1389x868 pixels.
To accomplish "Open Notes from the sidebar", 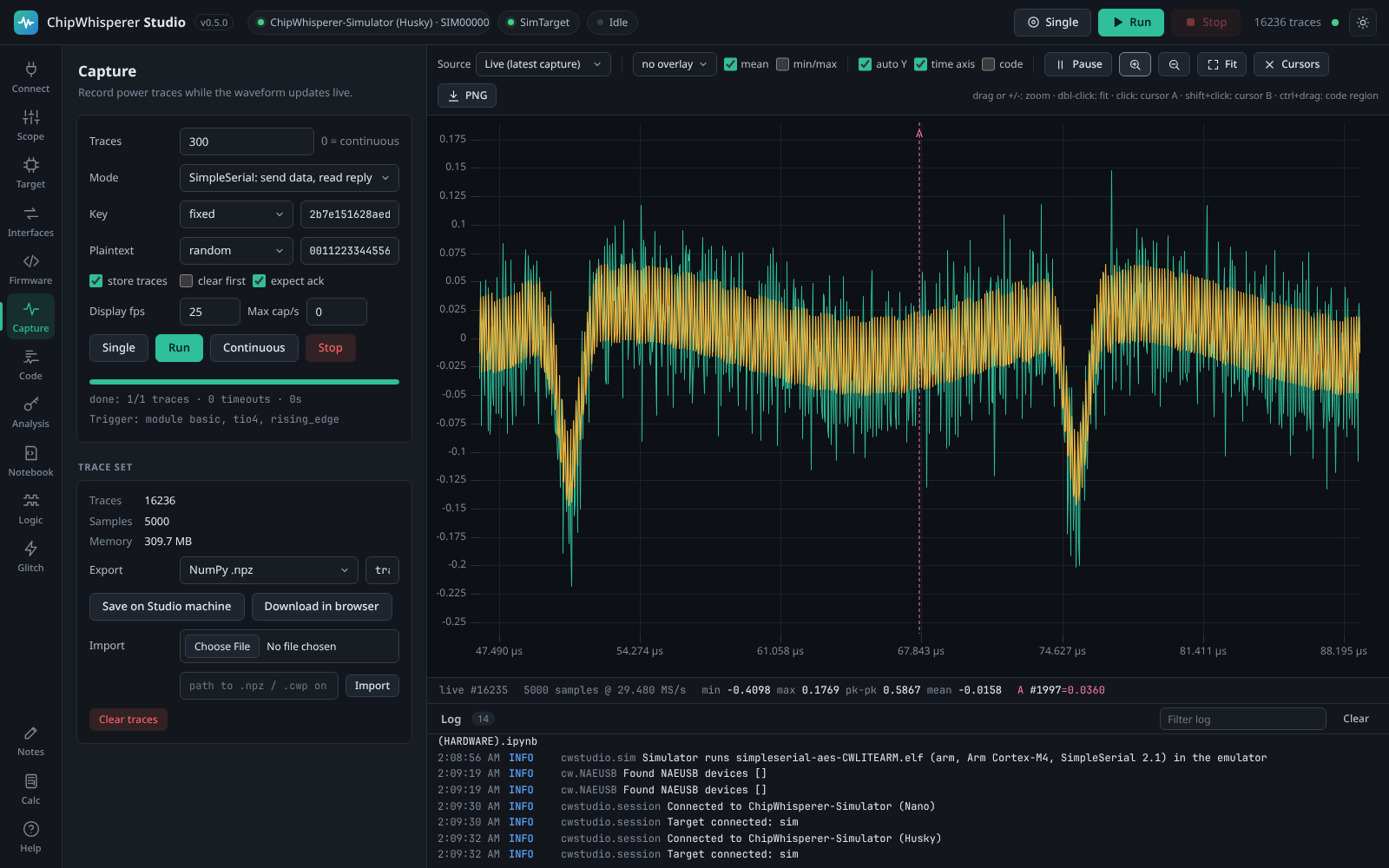I will point(30,740).
